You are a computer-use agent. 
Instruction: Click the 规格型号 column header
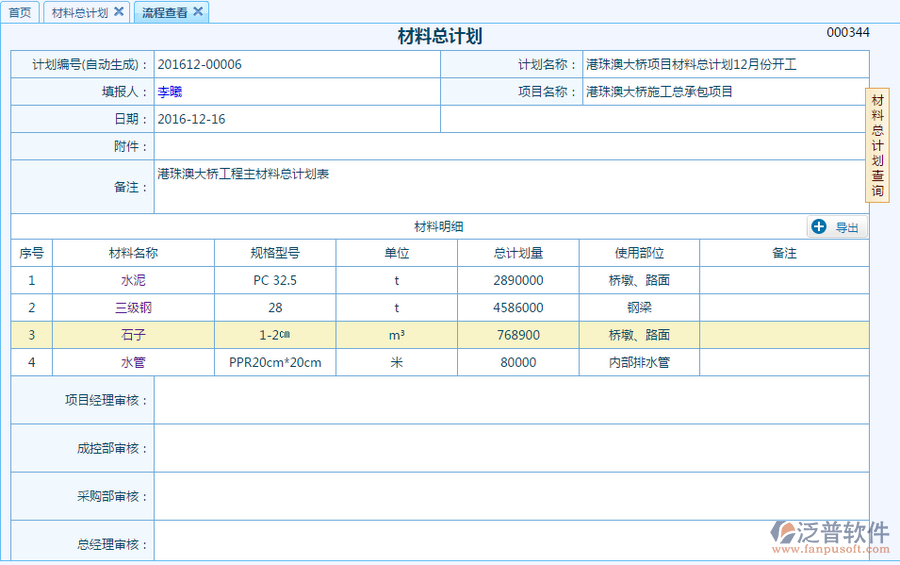(x=275, y=253)
